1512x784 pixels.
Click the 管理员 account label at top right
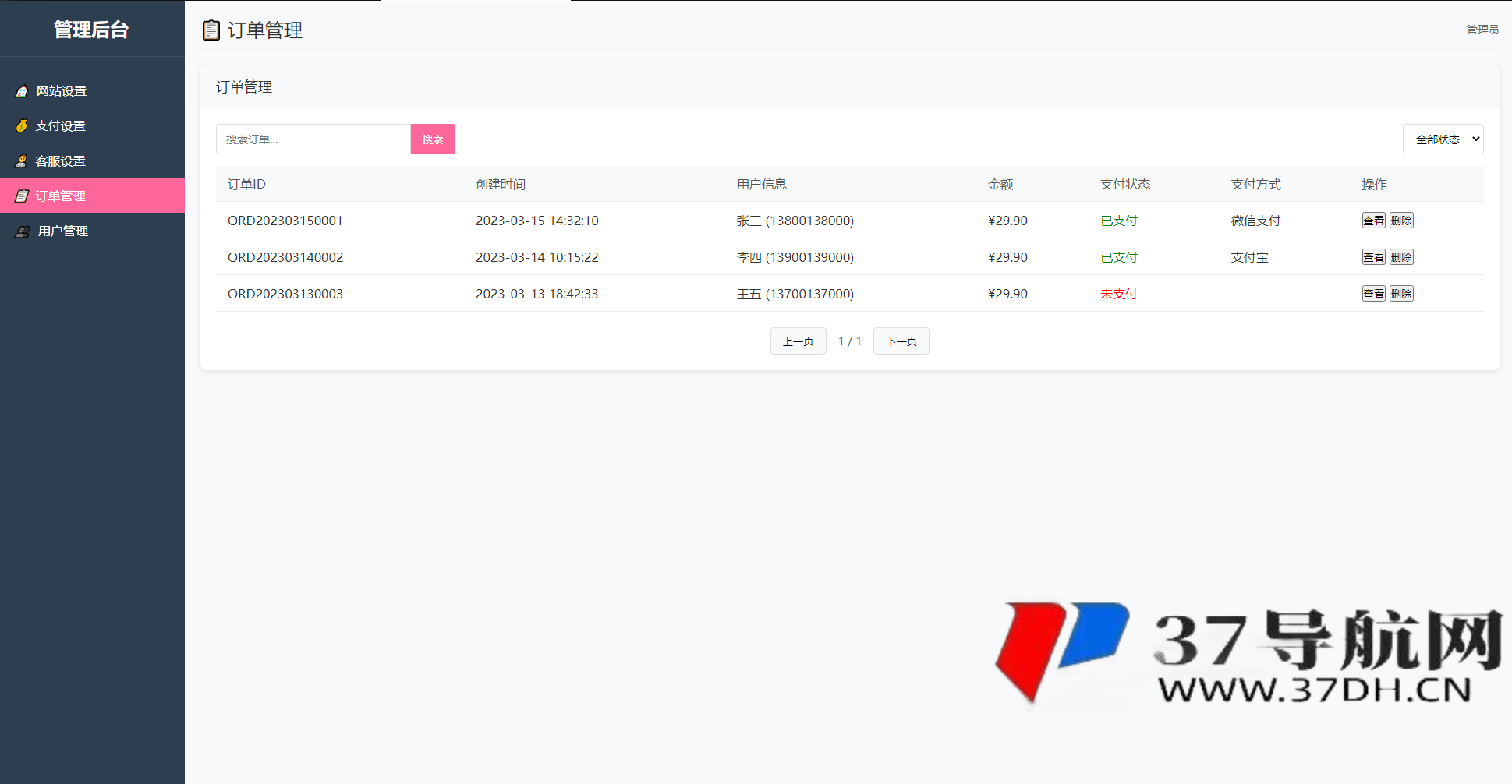click(x=1482, y=30)
